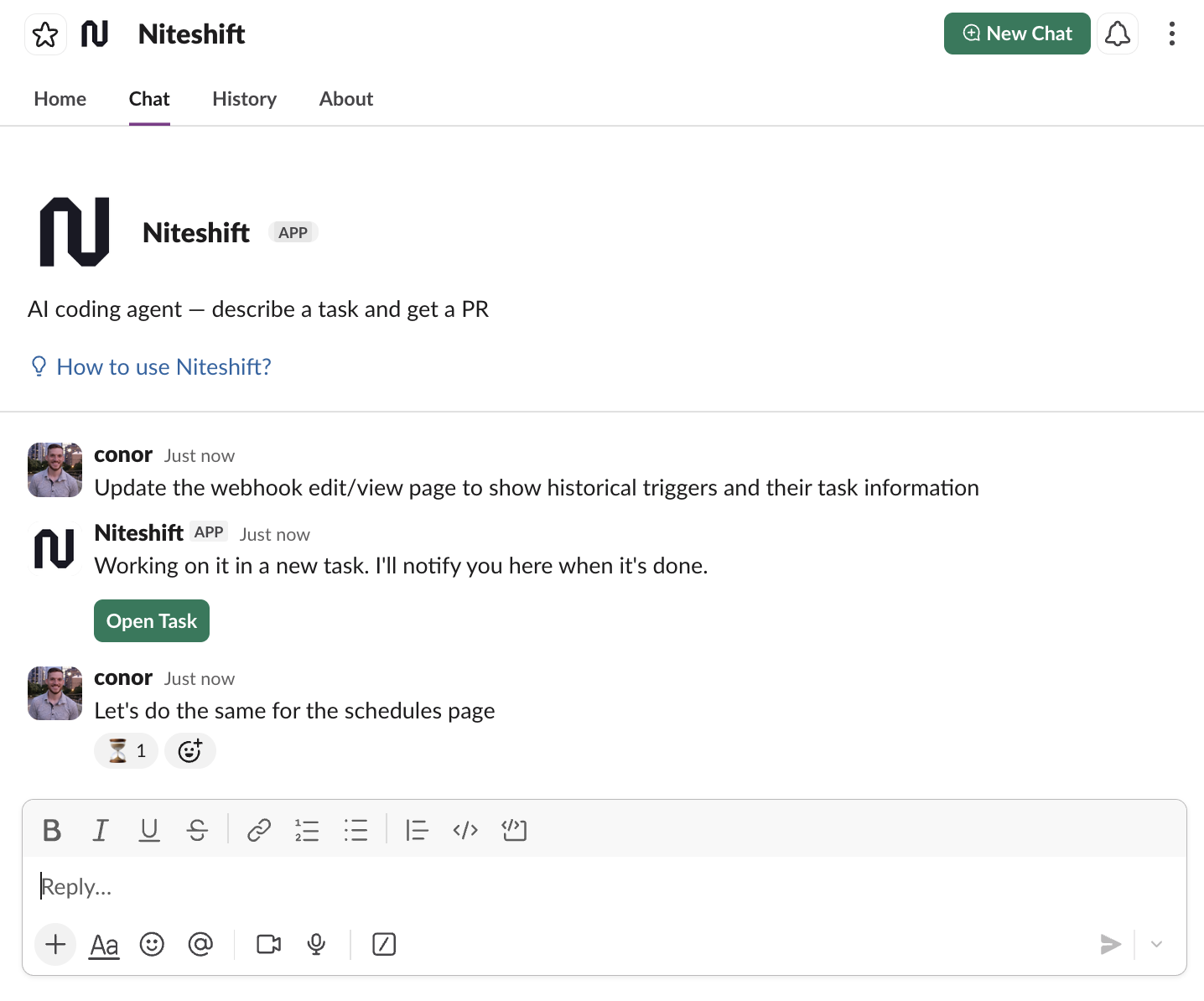Start a New Chat
Viewport: 1204px width, 1001px height.
point(1016,34)
